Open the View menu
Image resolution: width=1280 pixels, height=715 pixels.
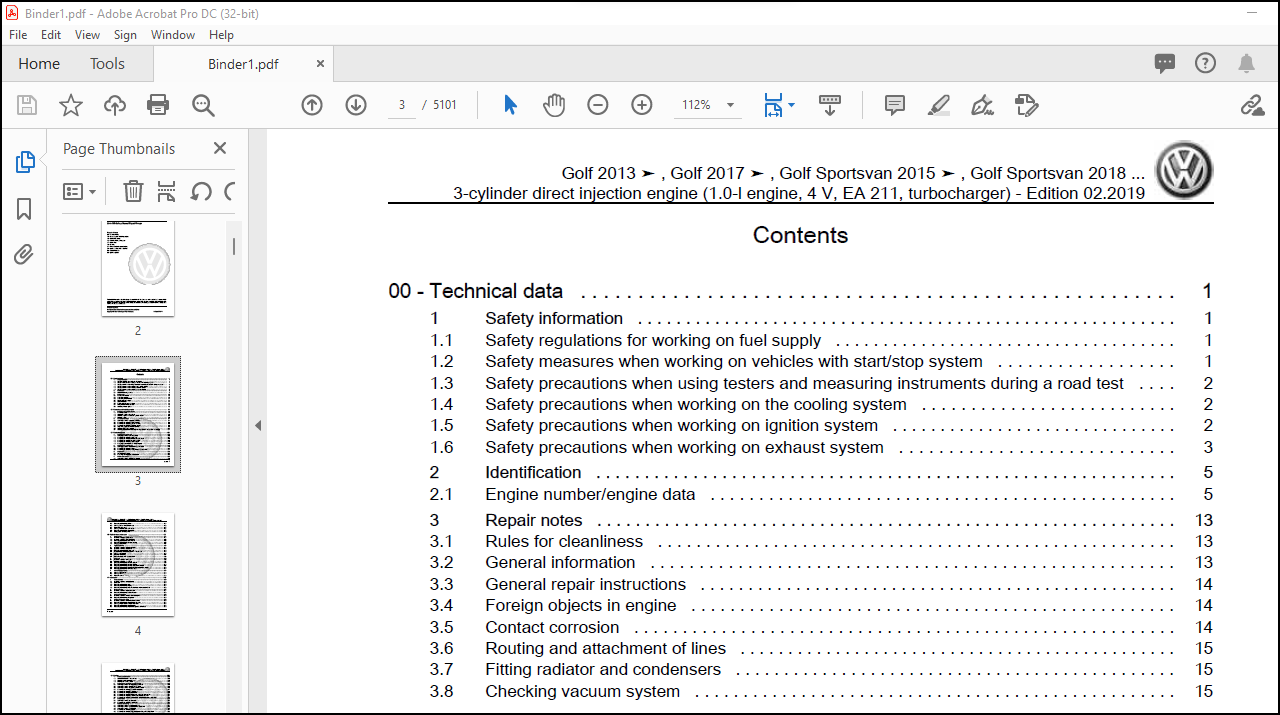coord(88,34)
